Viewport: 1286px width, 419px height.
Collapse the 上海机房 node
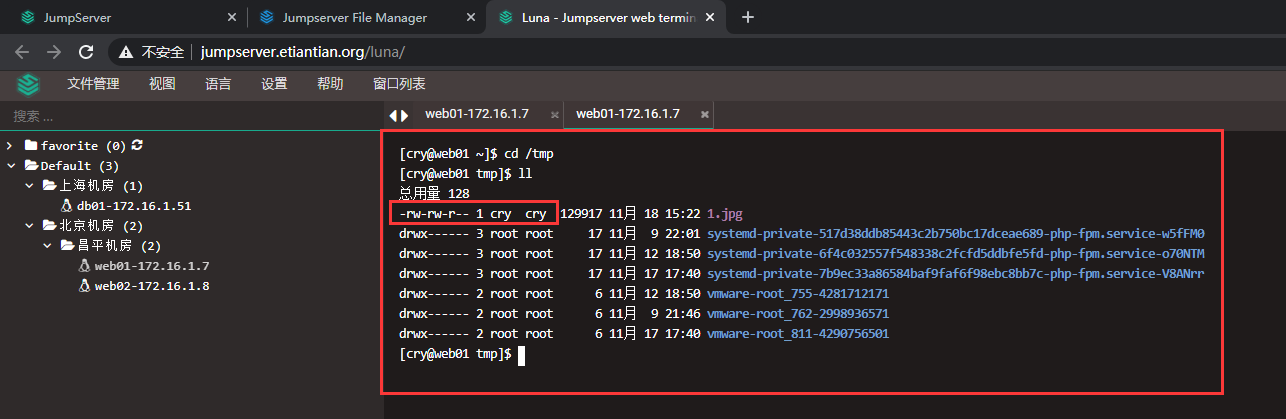coord(28,186)
